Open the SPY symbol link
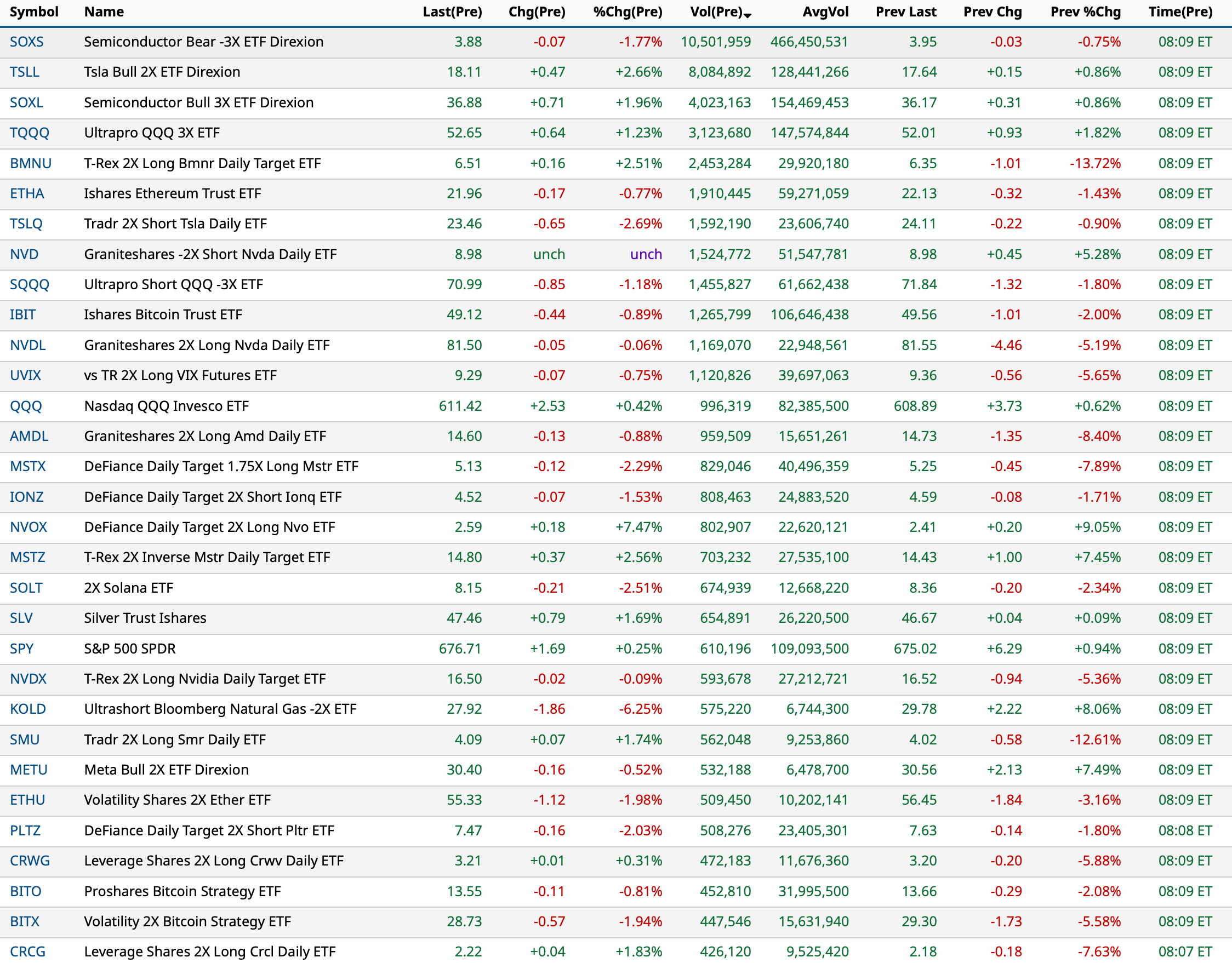 [21, 649]
